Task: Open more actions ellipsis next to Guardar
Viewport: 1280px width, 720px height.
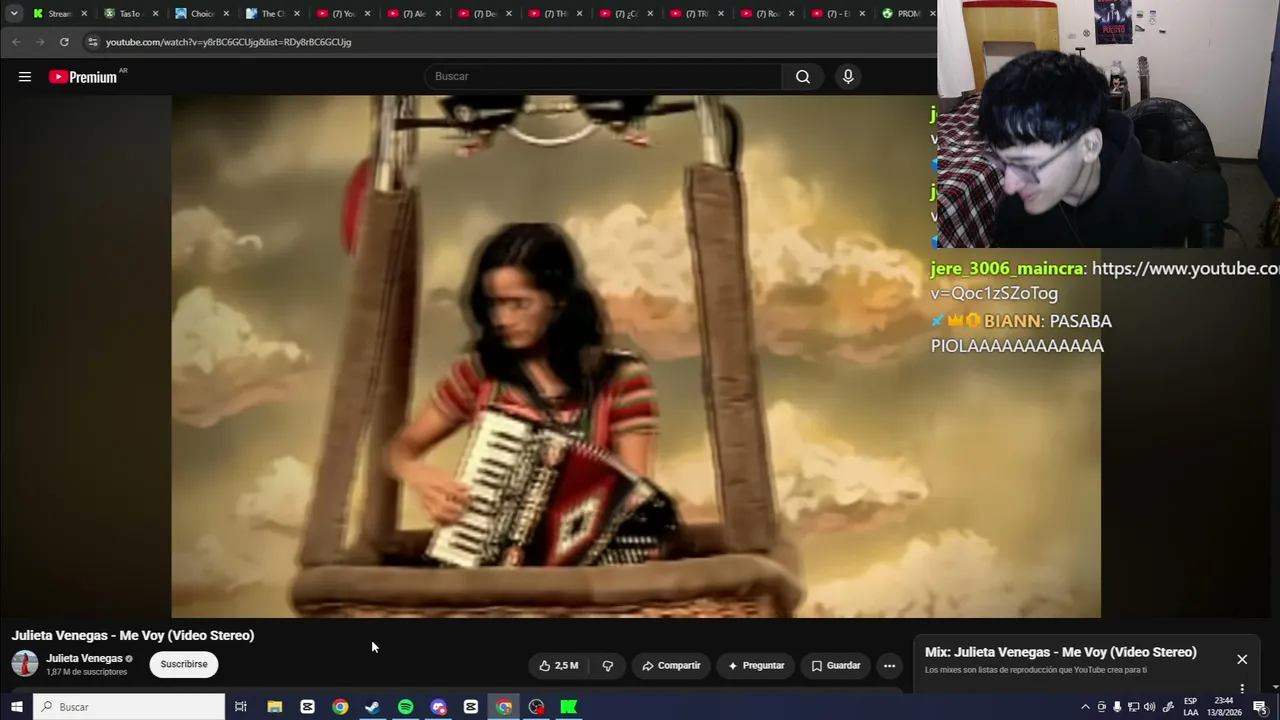Action: [x=889, y=665]
